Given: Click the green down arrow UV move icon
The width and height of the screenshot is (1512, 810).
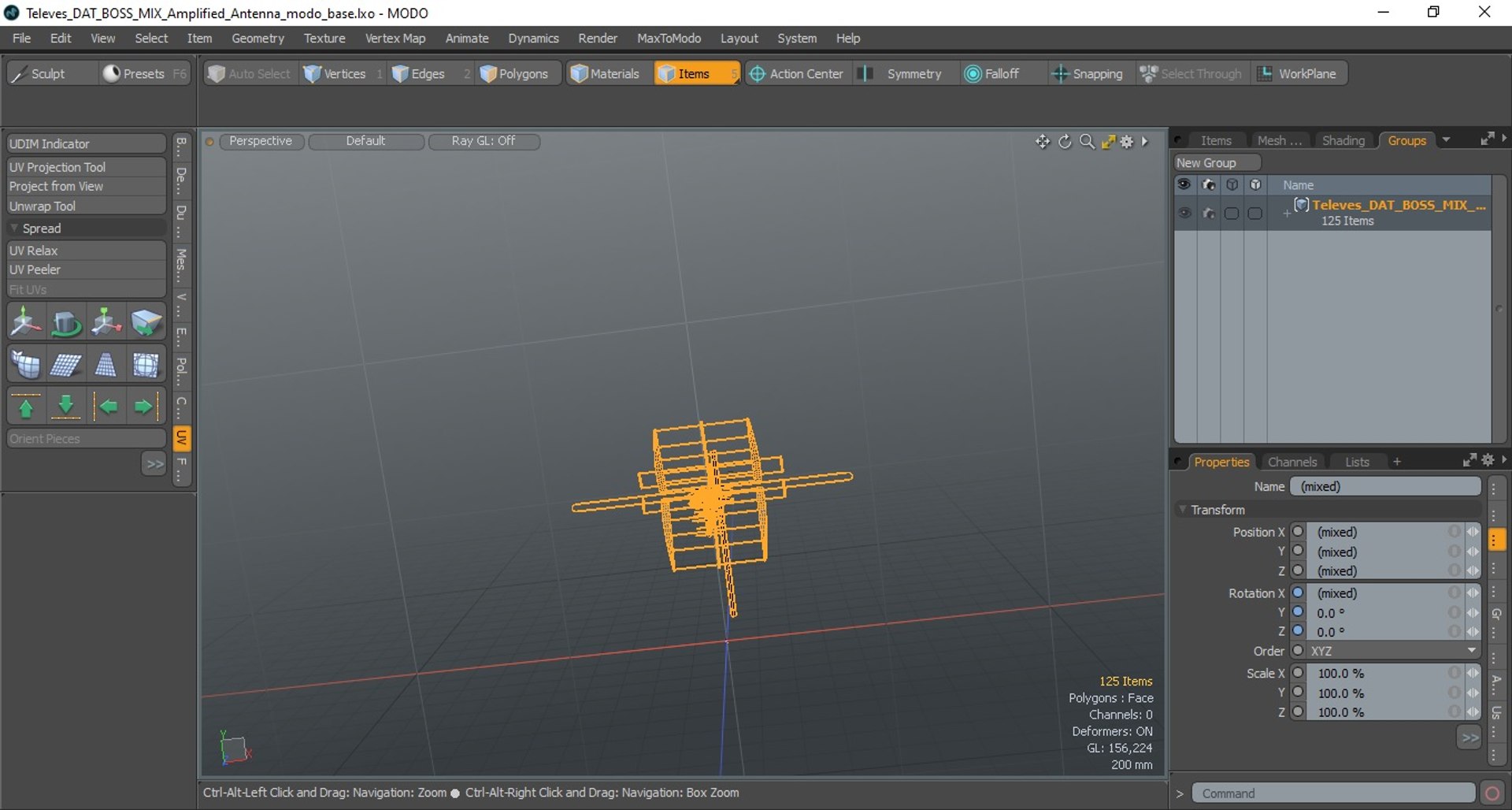Looking at the screenshot, I should [66, 407].
